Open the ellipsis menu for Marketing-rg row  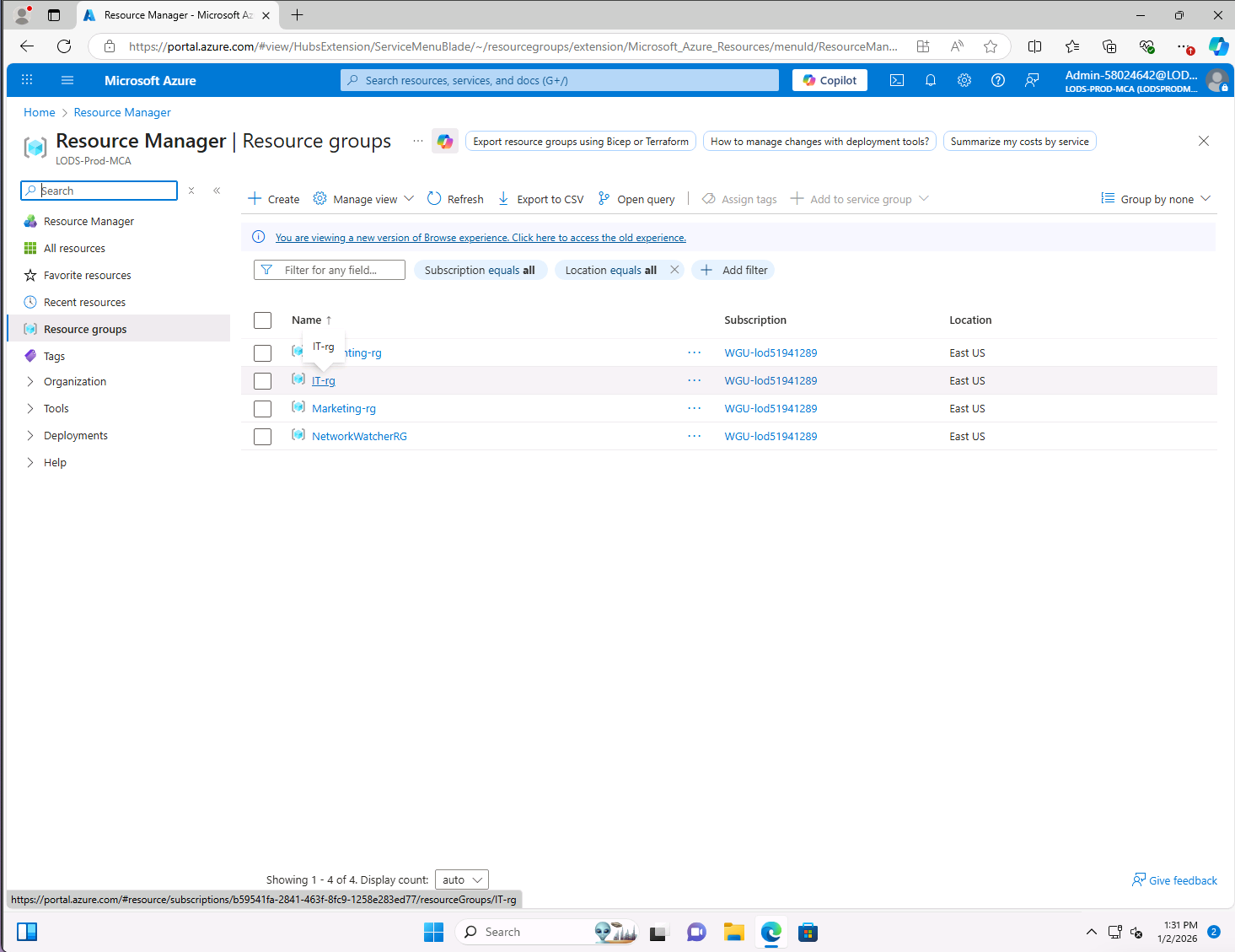point(694,408)
